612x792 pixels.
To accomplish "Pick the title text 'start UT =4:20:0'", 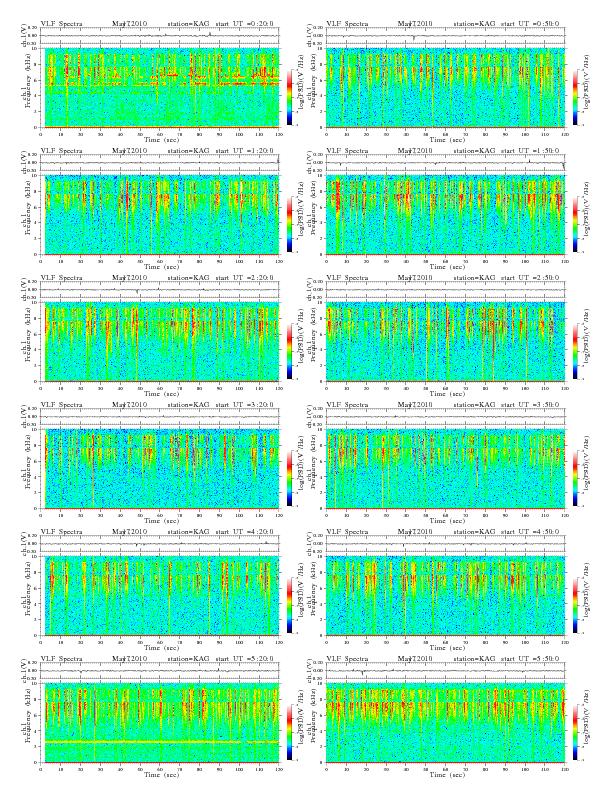I will pyautogui.click(x=244, y=531).
